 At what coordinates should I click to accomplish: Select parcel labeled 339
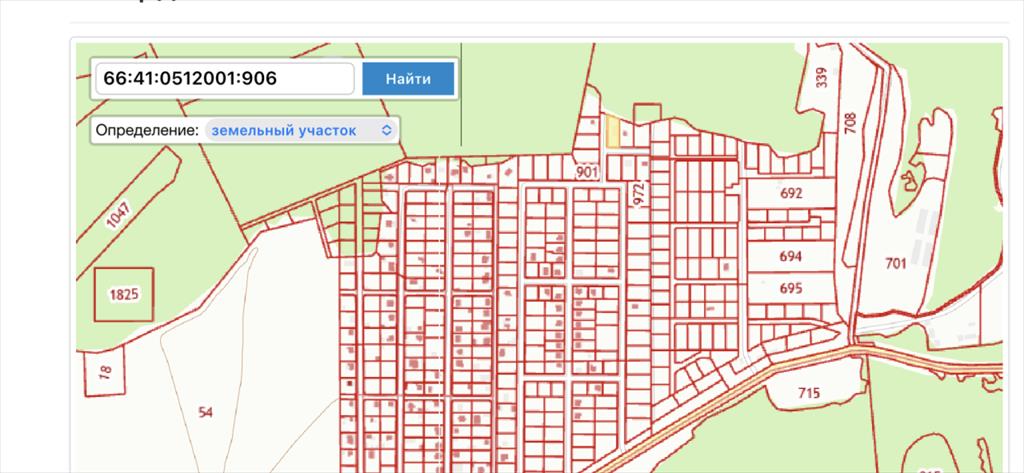[x=822, y=78]
